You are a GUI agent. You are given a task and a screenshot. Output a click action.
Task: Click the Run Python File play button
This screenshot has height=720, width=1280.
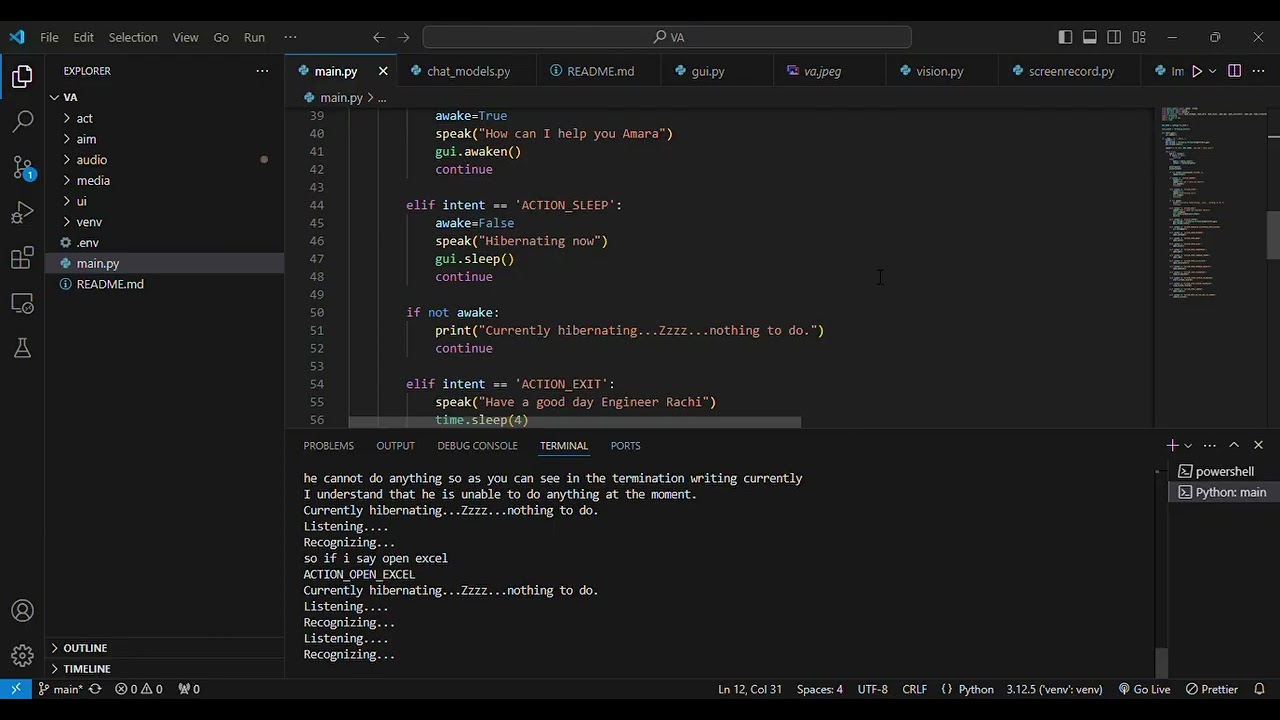tap(1196, 71)
